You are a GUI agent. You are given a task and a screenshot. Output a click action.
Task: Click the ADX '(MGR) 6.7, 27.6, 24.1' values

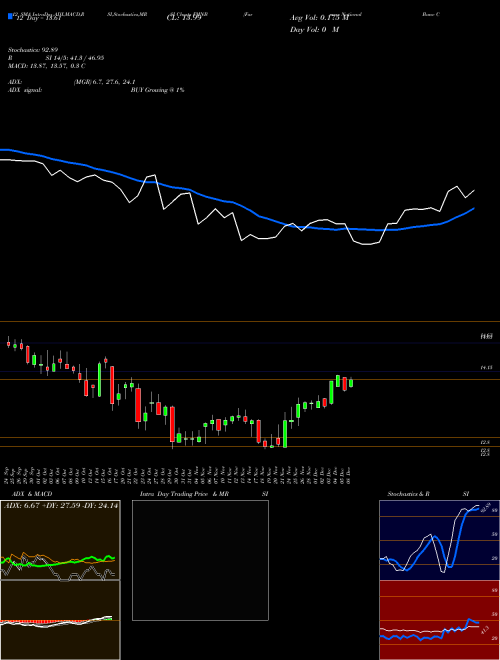point(104,82)
